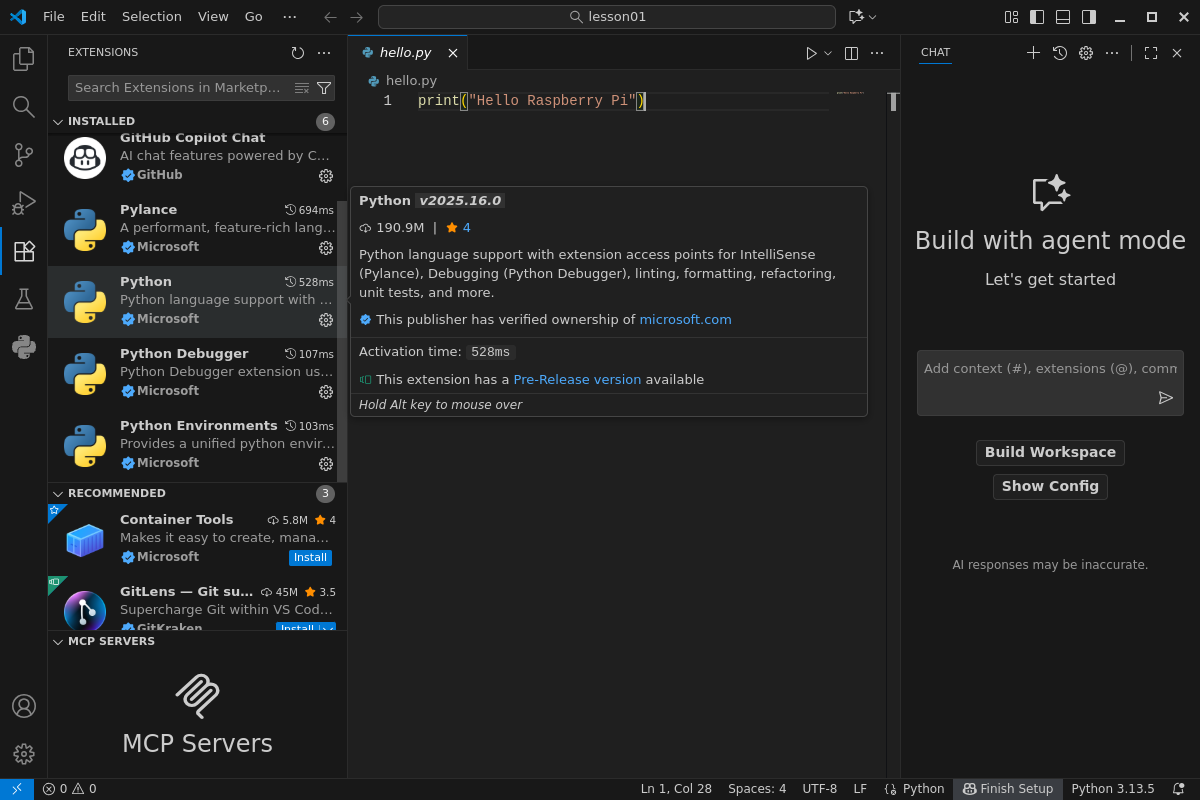Open Source Control view
This screenshot has width=1200, height=800.
(x=24, y=155)
